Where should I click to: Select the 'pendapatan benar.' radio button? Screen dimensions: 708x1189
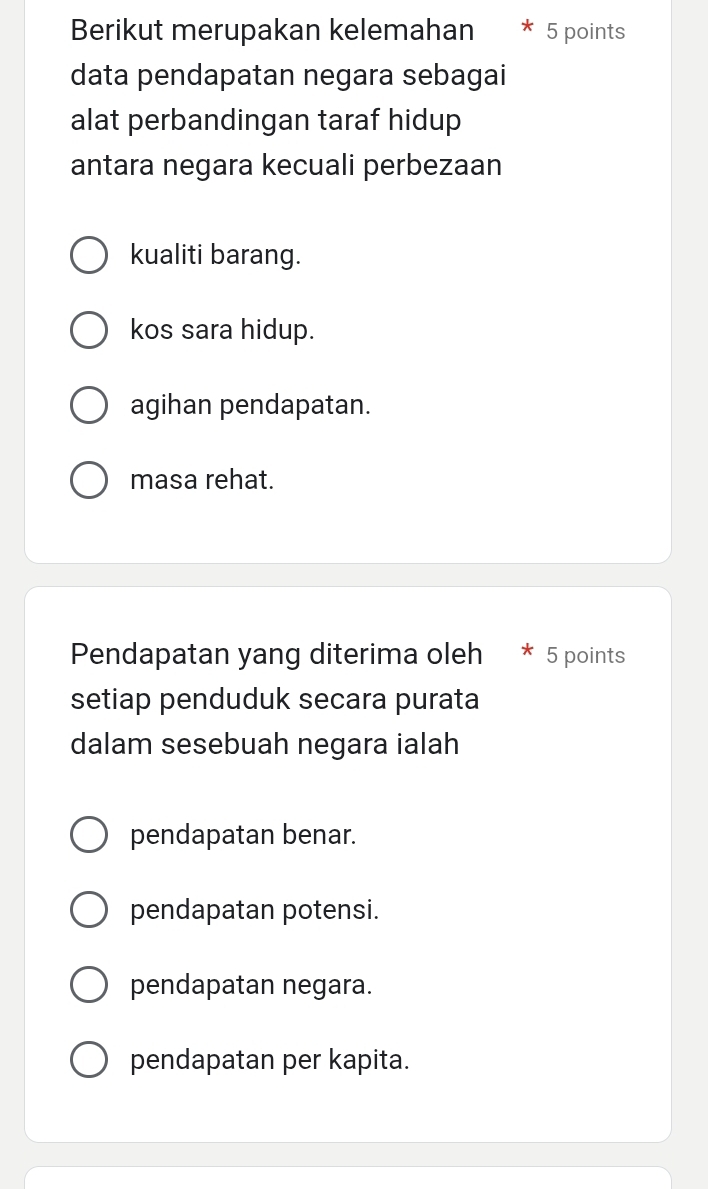89,835
